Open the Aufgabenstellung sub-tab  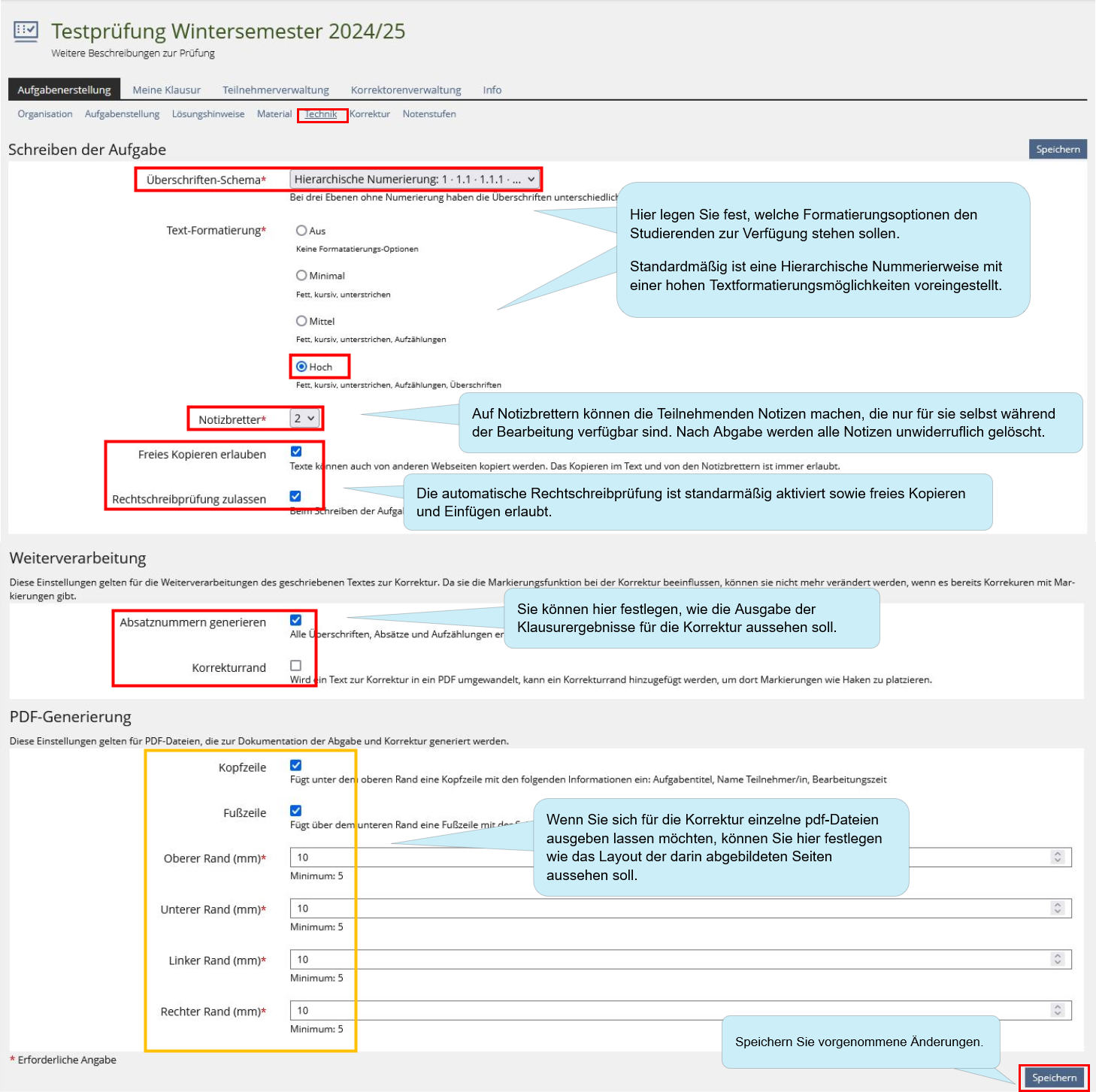click(122, 114)
